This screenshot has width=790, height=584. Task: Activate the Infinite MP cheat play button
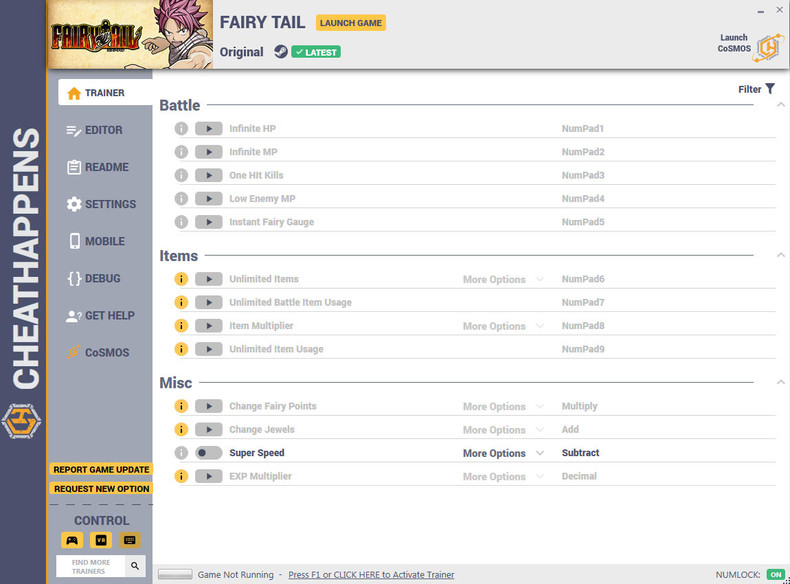coord(209,152)
